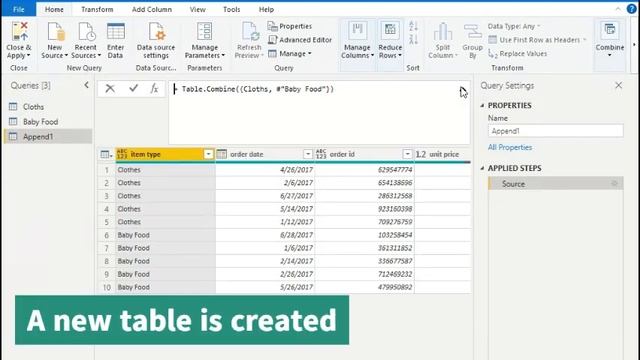Click the Source step gear icon
640x360 pixels.
point(614,184)
